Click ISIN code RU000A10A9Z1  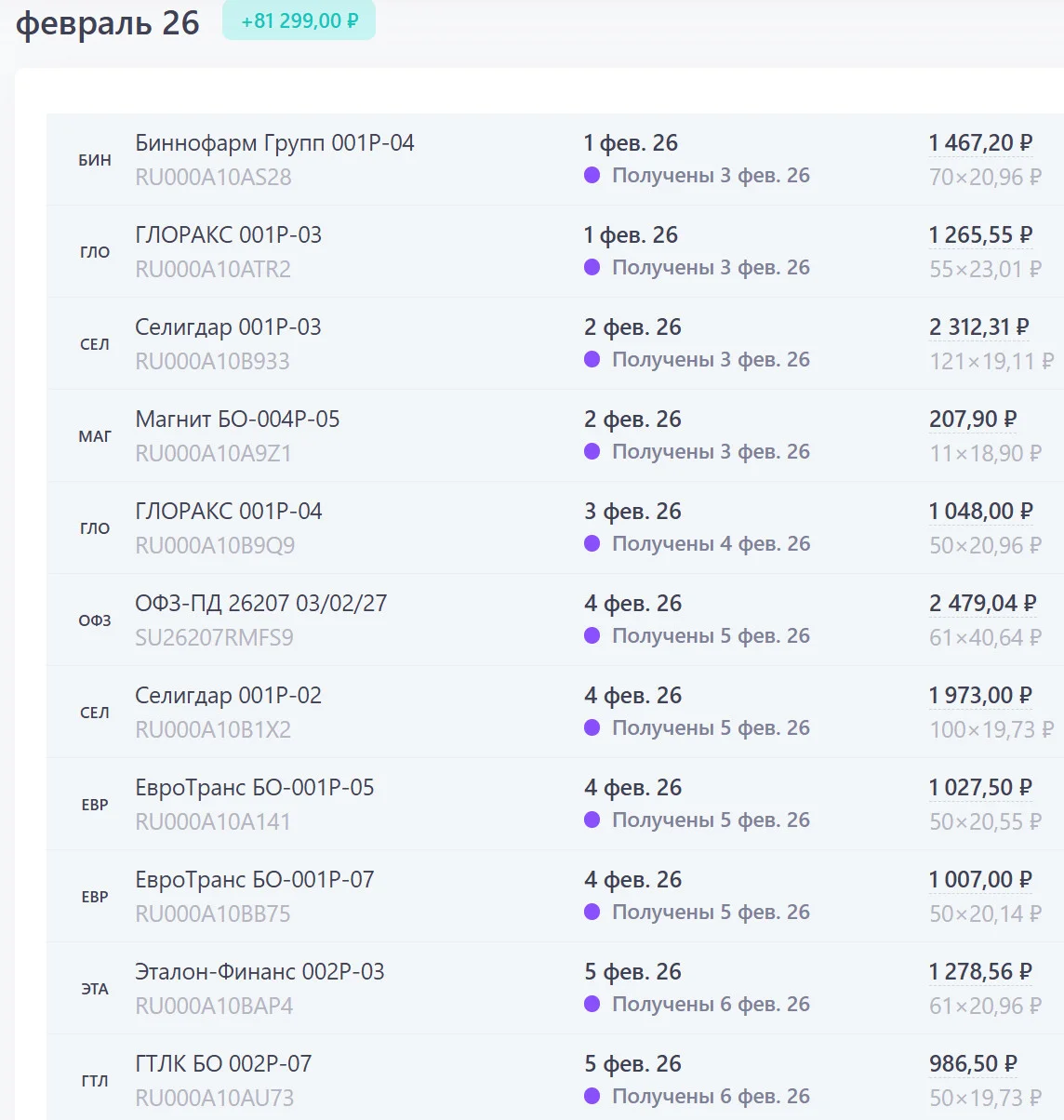tap(213, 453)
